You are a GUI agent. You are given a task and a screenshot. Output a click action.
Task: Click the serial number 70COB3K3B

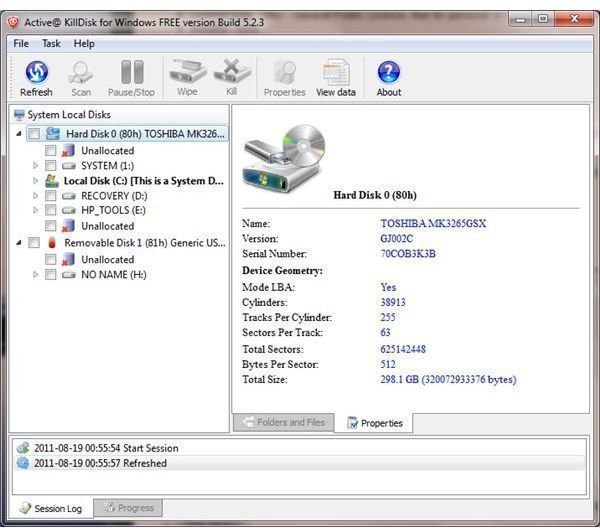tap(408, 253)
